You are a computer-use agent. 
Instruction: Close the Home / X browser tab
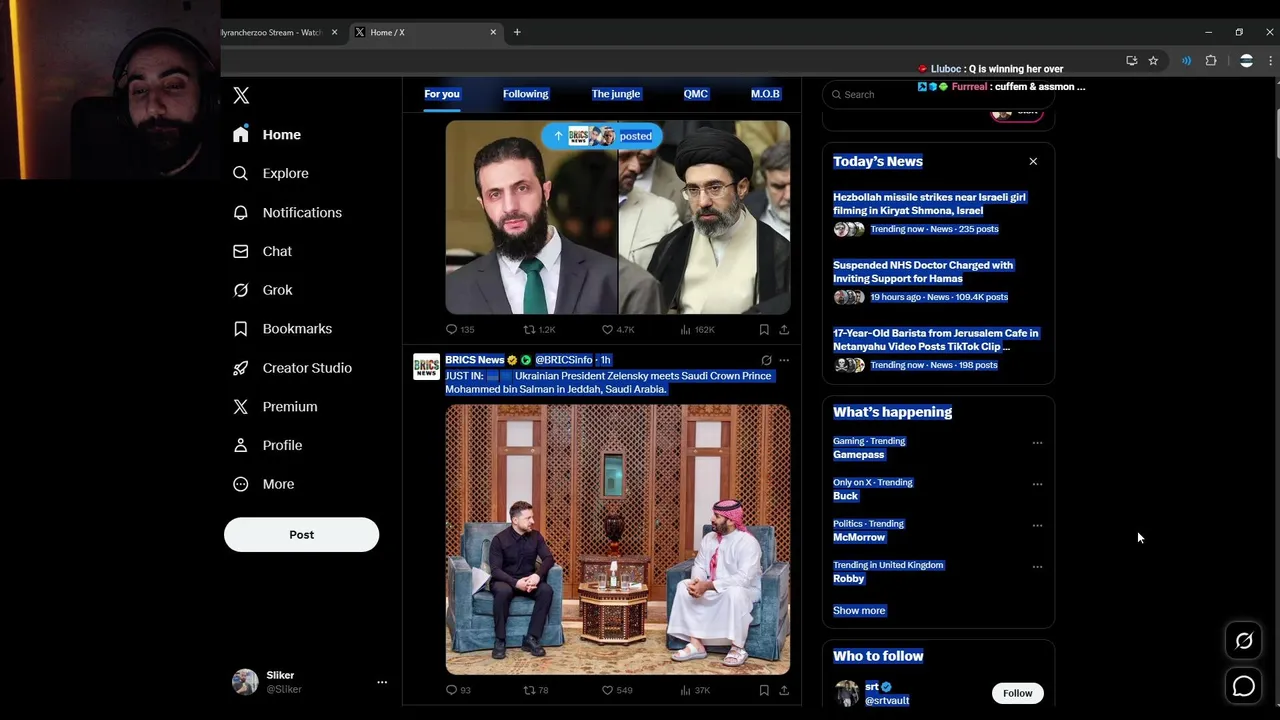point(493,32)
